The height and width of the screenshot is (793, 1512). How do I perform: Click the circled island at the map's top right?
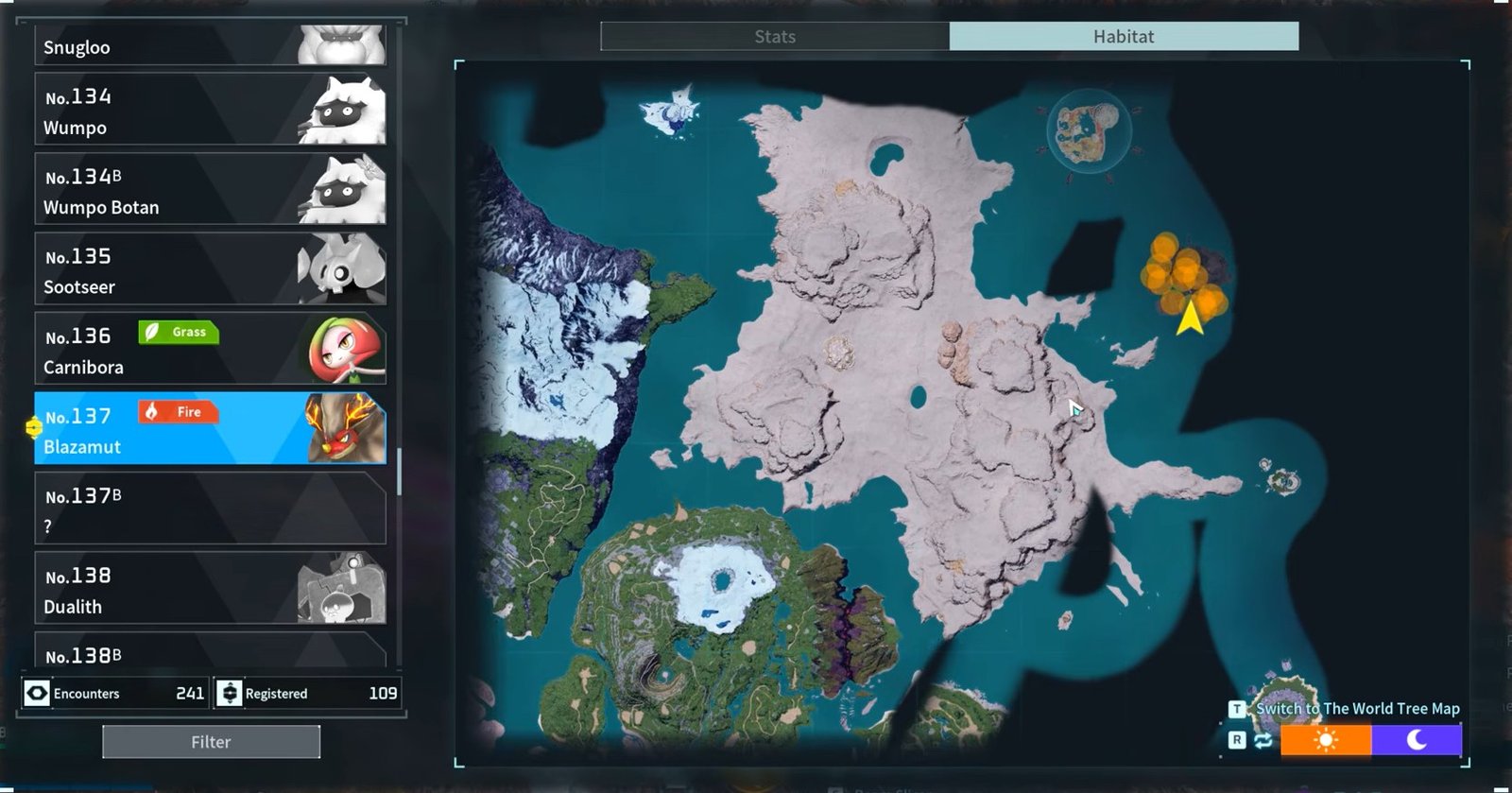pyautogui.click(x=1089, y=132)
